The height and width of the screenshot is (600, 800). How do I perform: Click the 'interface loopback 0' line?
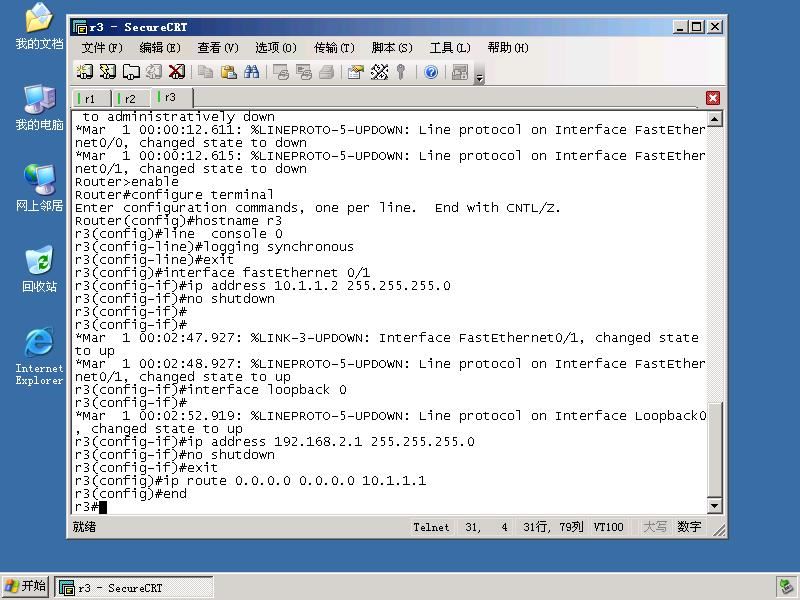[x=211, y=390]
